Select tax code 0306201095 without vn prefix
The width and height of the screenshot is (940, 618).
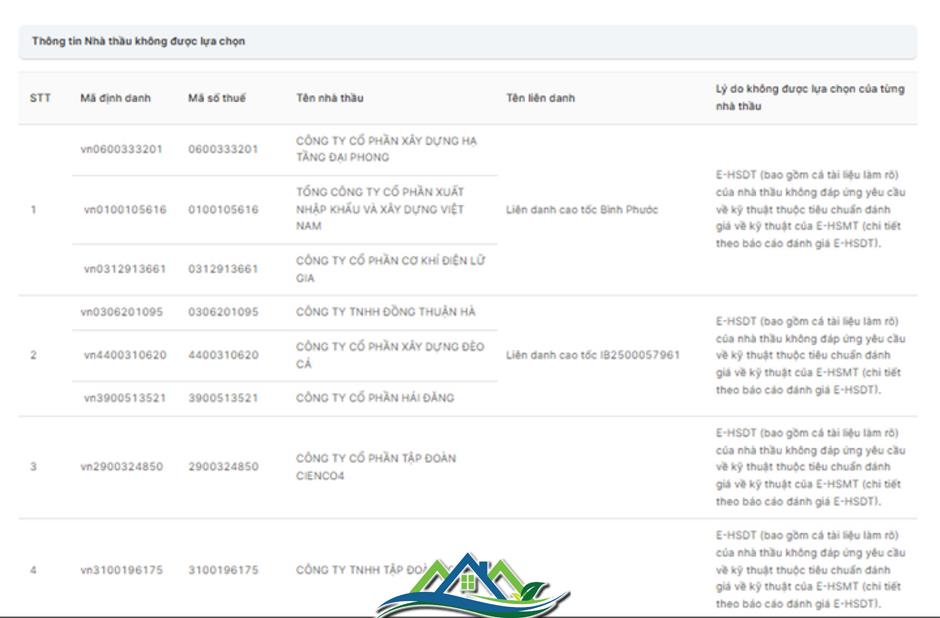coord(223,312)
